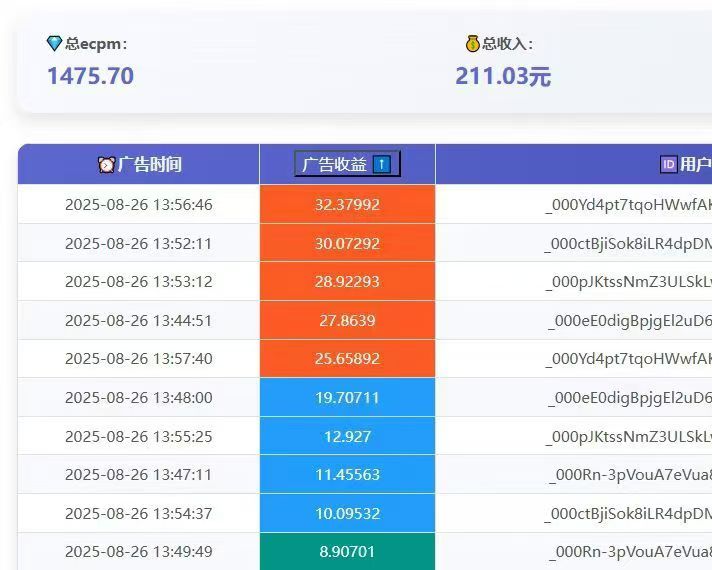Click the ID badge icon in 用户 header

click(x=668, y=164)
